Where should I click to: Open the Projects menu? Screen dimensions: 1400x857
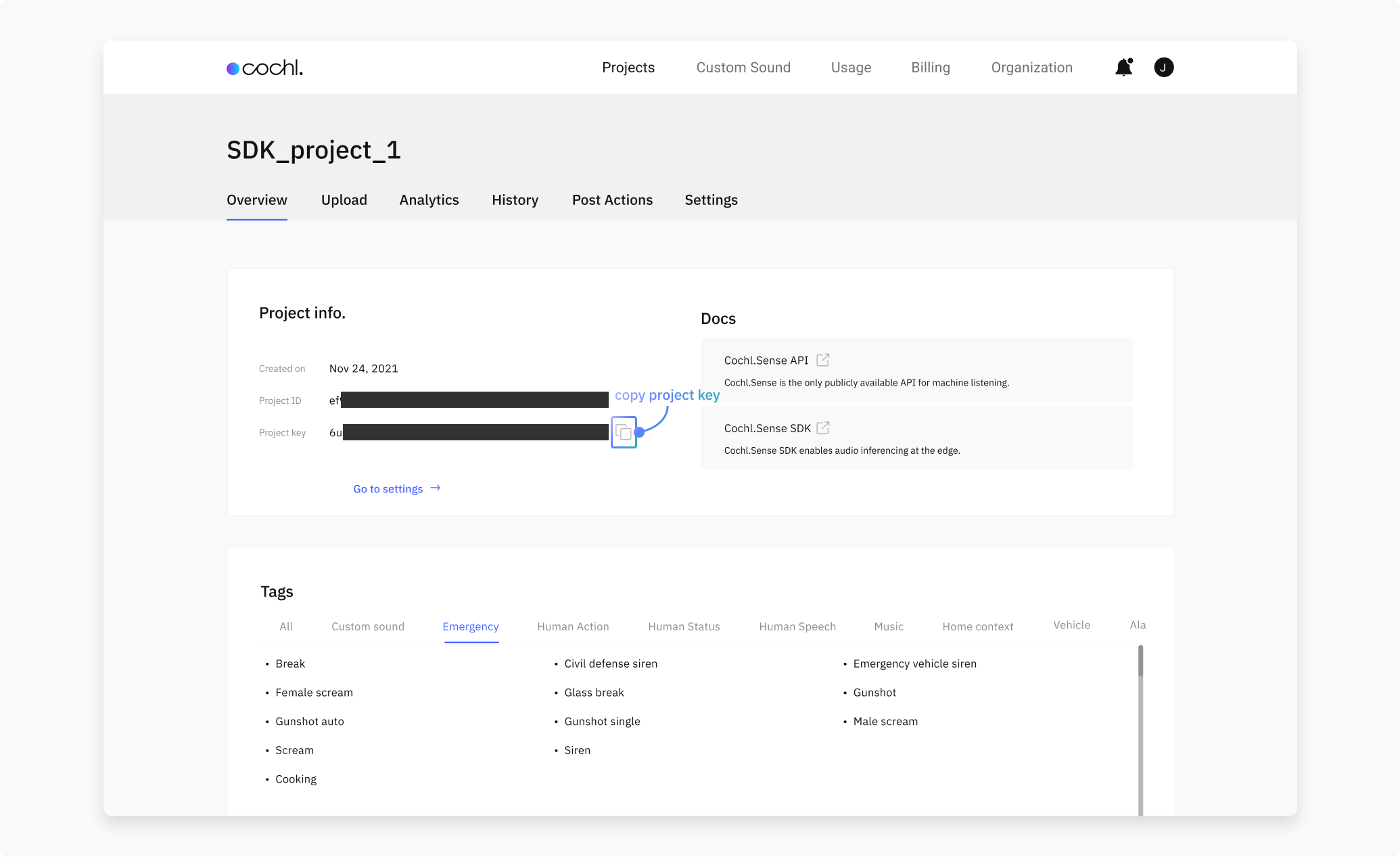pyautogui.click(x=628, y=67)
